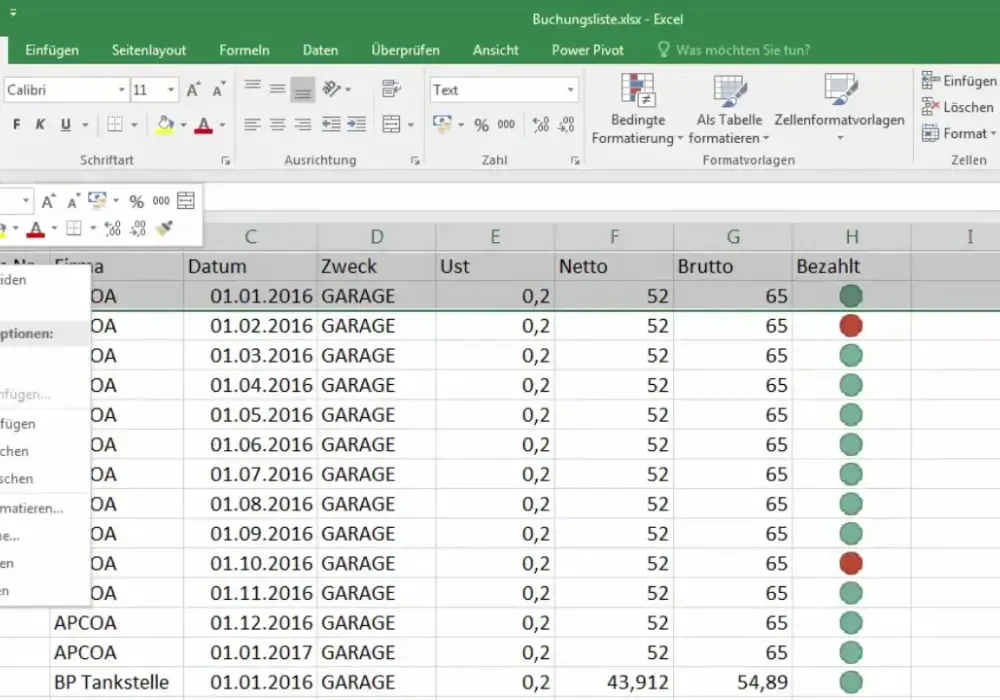Select the BP Tankstelle cell

[x=117, y=682]
